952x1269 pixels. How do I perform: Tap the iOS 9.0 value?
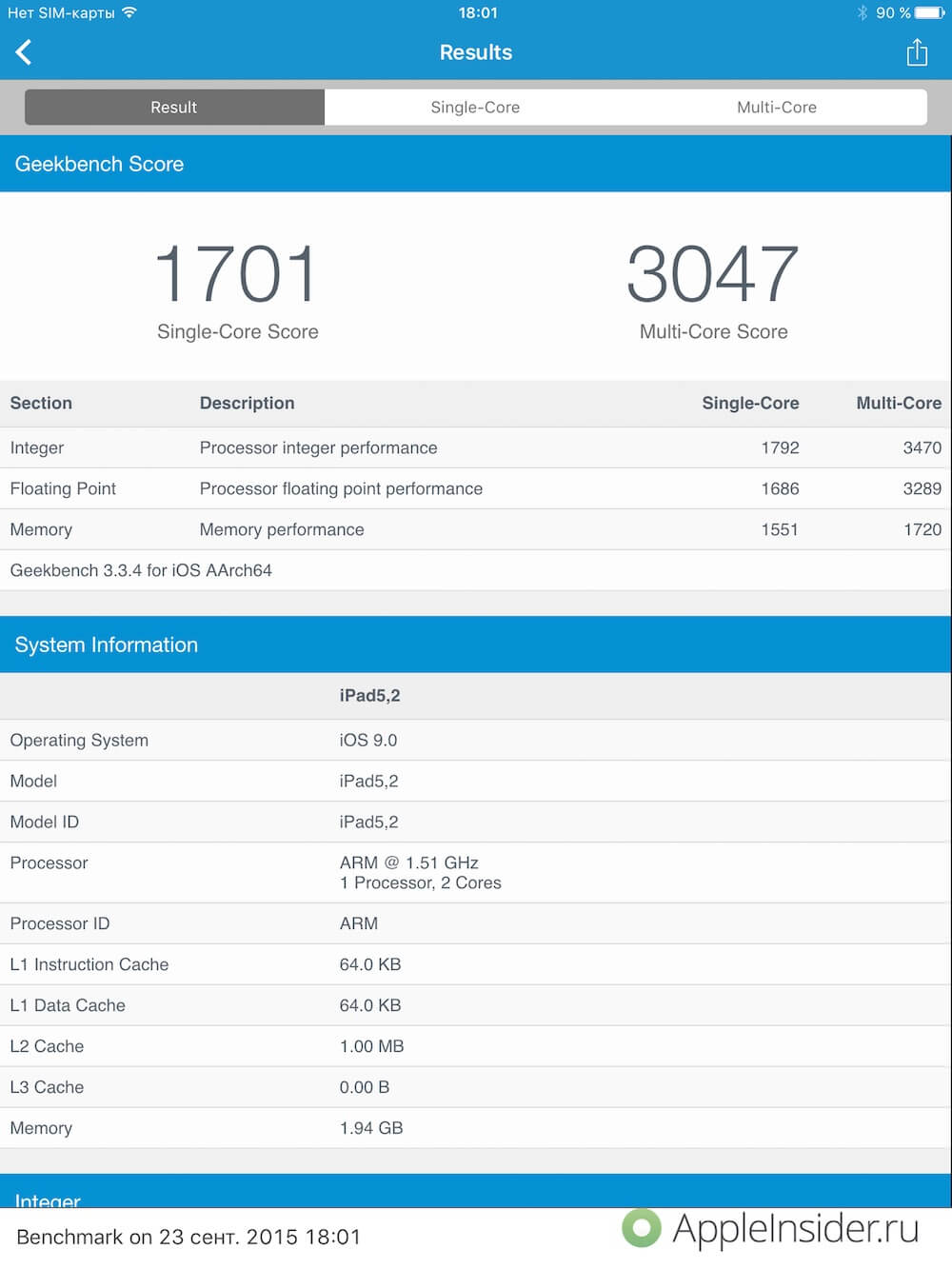[368, 740]
